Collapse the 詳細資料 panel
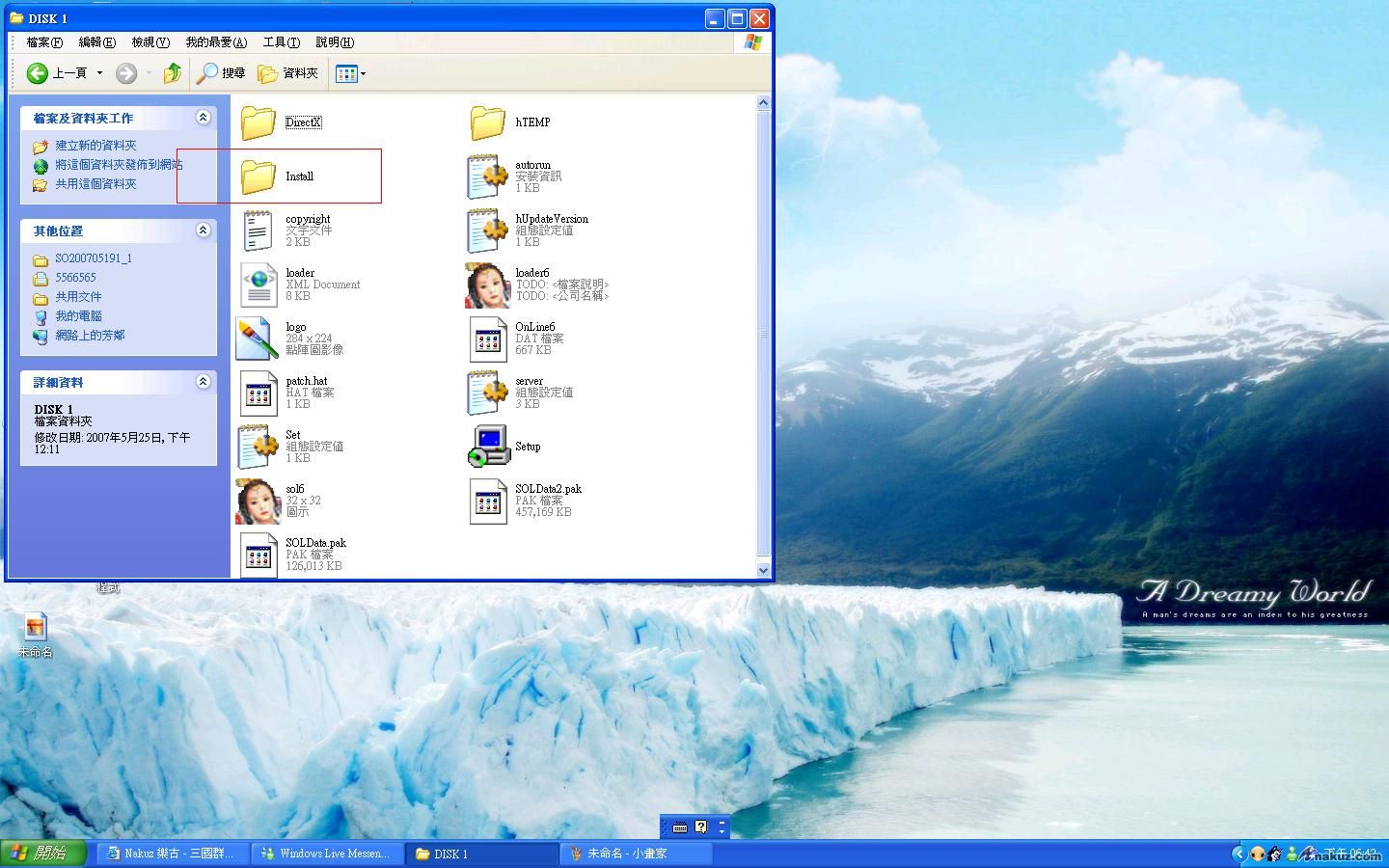The width and height of the screenshot is (1389, 868). pyautogui.click(x=204, y=382)
